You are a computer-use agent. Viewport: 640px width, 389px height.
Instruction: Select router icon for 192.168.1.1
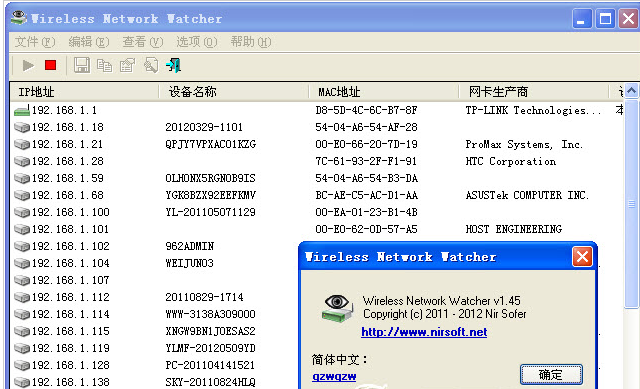tap(22, 110)
